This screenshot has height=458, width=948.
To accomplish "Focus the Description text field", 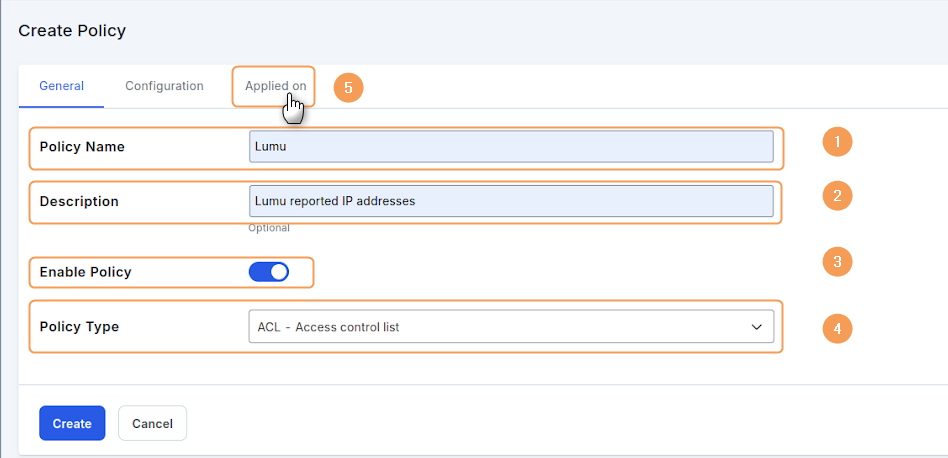I will [510, 201].
